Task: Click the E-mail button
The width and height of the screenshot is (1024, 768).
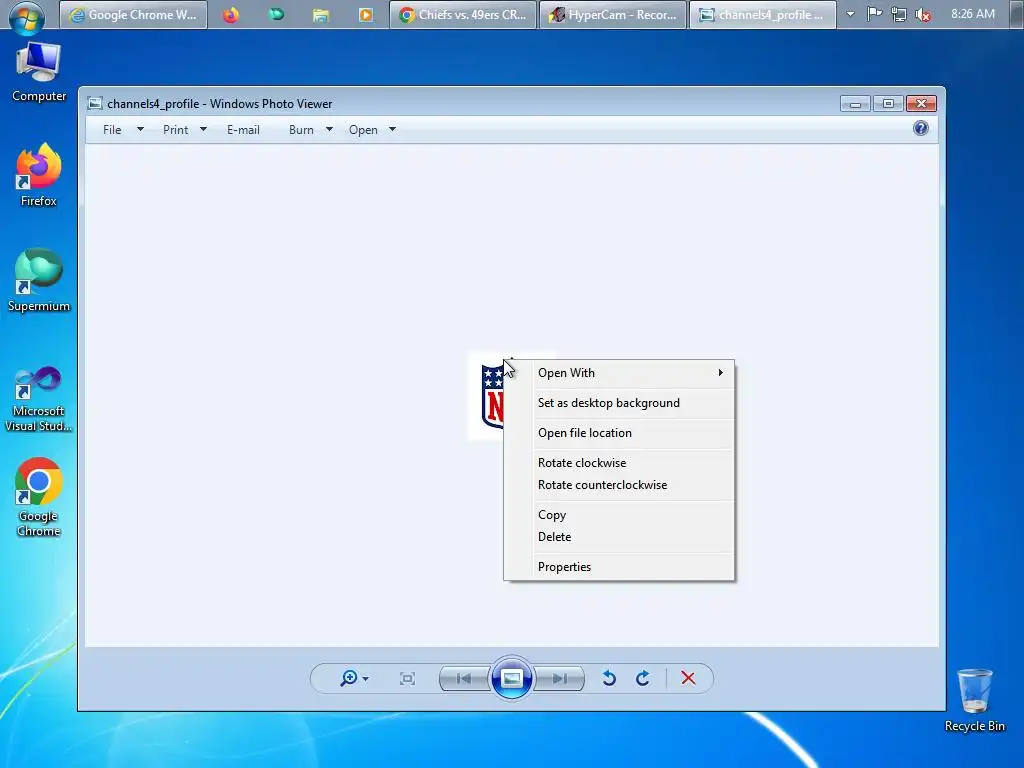Action: point(243,130)
